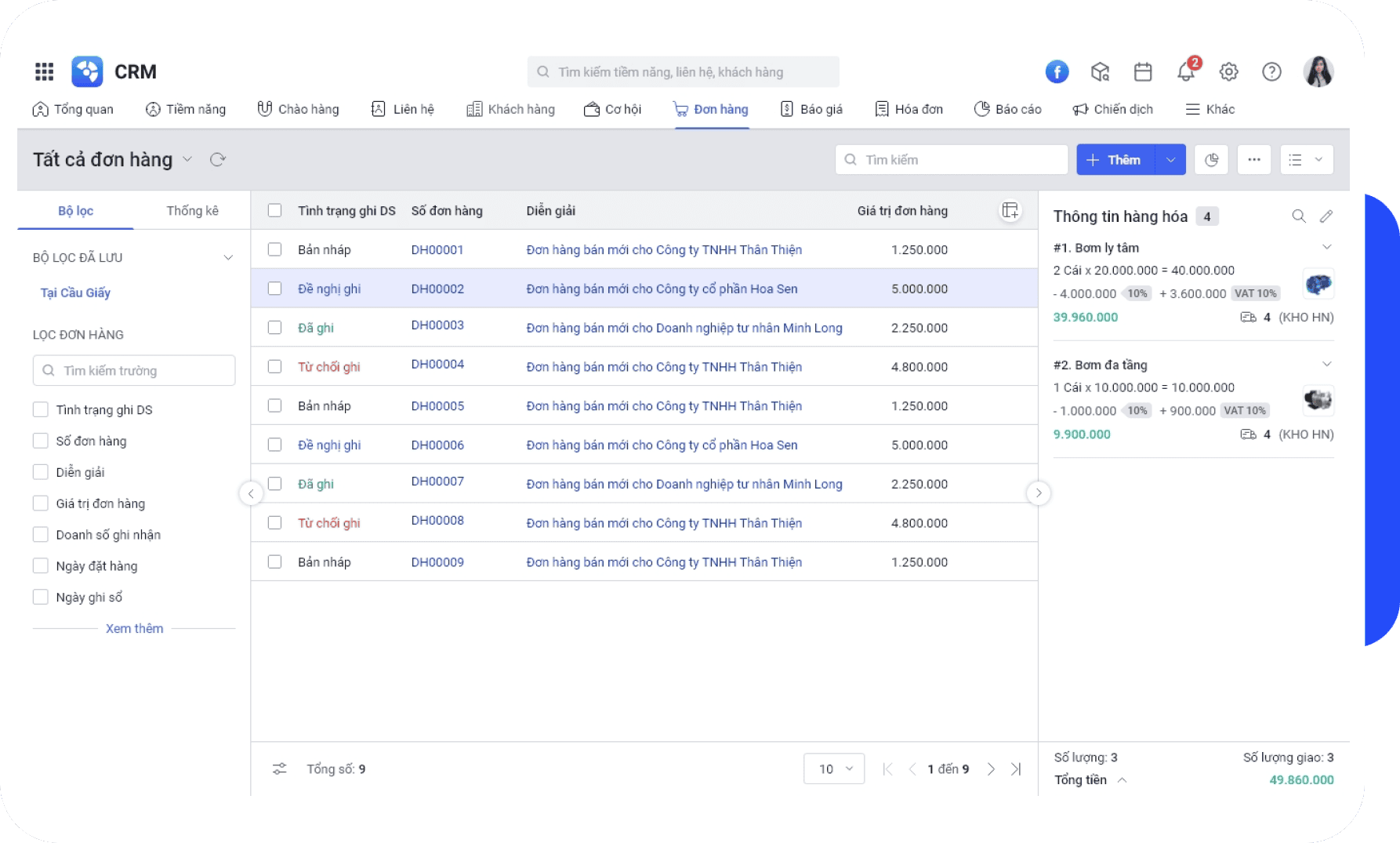Open list view mode dropdown
The height and width of the screenshot is (843, 1400).
pos(1307,160)
